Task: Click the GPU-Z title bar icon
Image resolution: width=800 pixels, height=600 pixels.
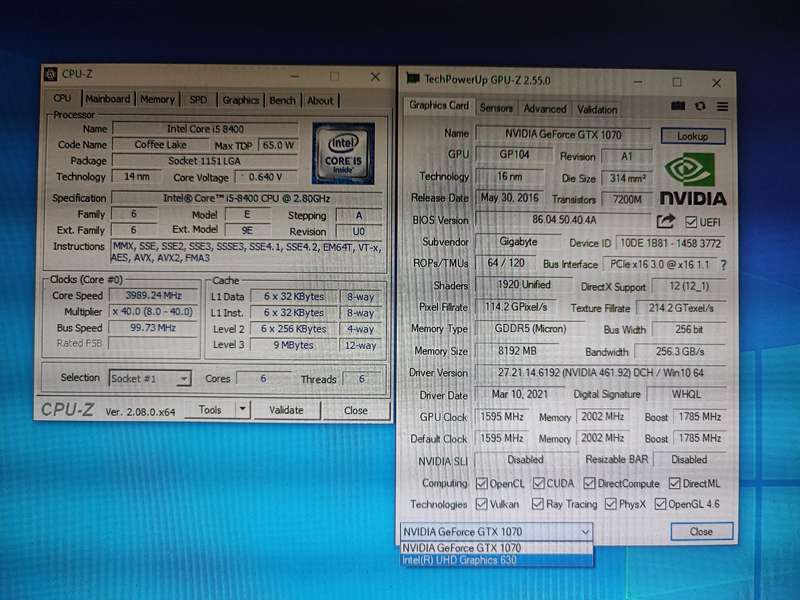Action: pyautogui.click(x=412, y=79)
